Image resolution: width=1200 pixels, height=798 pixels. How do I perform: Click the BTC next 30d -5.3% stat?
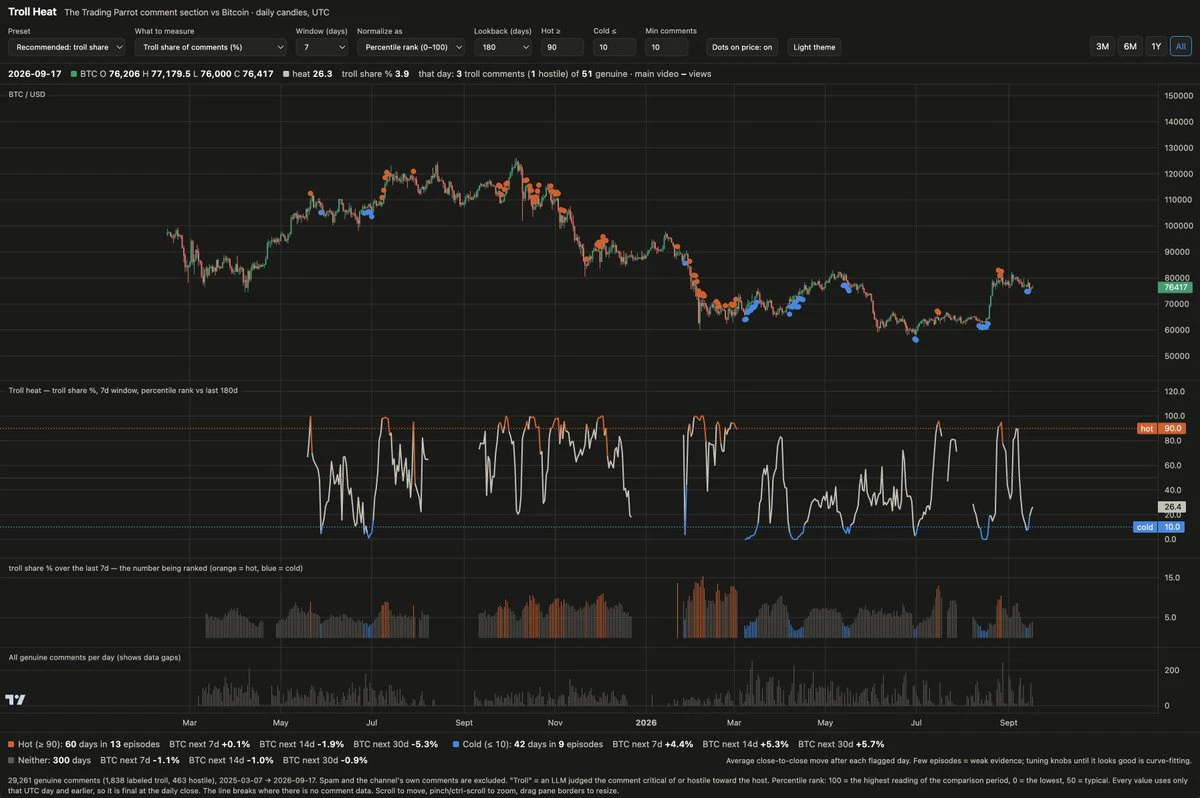397,745
